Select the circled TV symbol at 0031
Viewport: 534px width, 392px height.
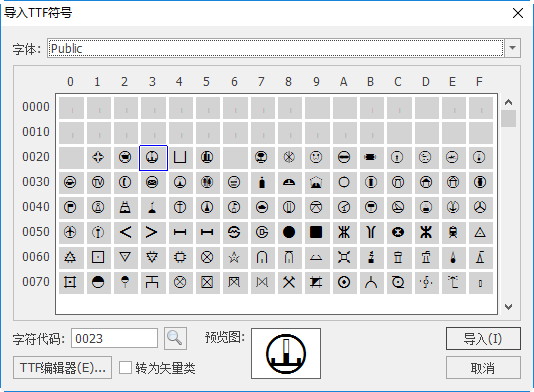pos(98,183)
